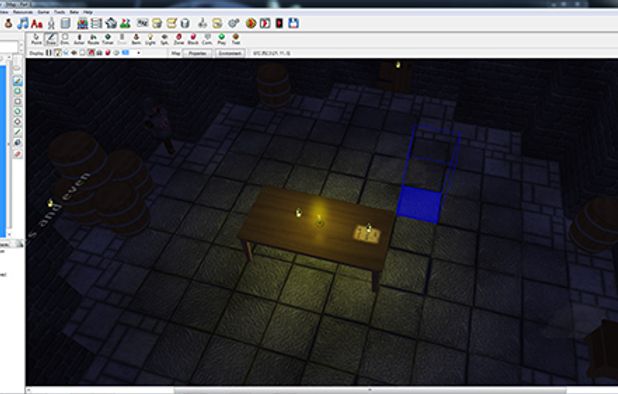Select the Item tool

(x=136, y=39)
